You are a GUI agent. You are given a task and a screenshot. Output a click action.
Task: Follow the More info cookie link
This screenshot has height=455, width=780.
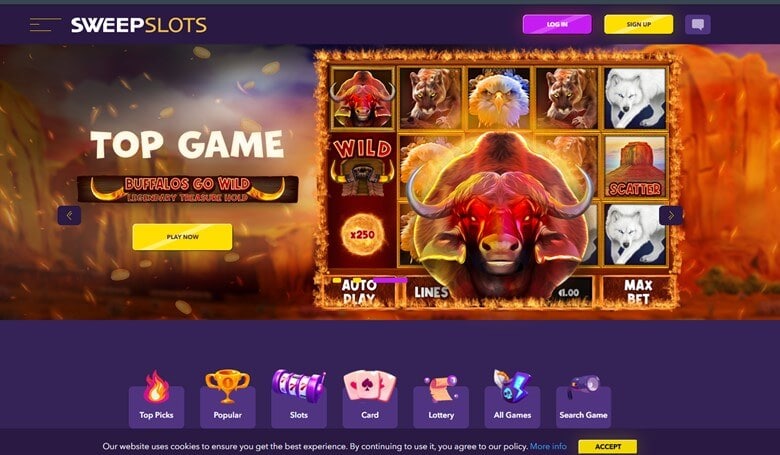(x=548, y=447)
